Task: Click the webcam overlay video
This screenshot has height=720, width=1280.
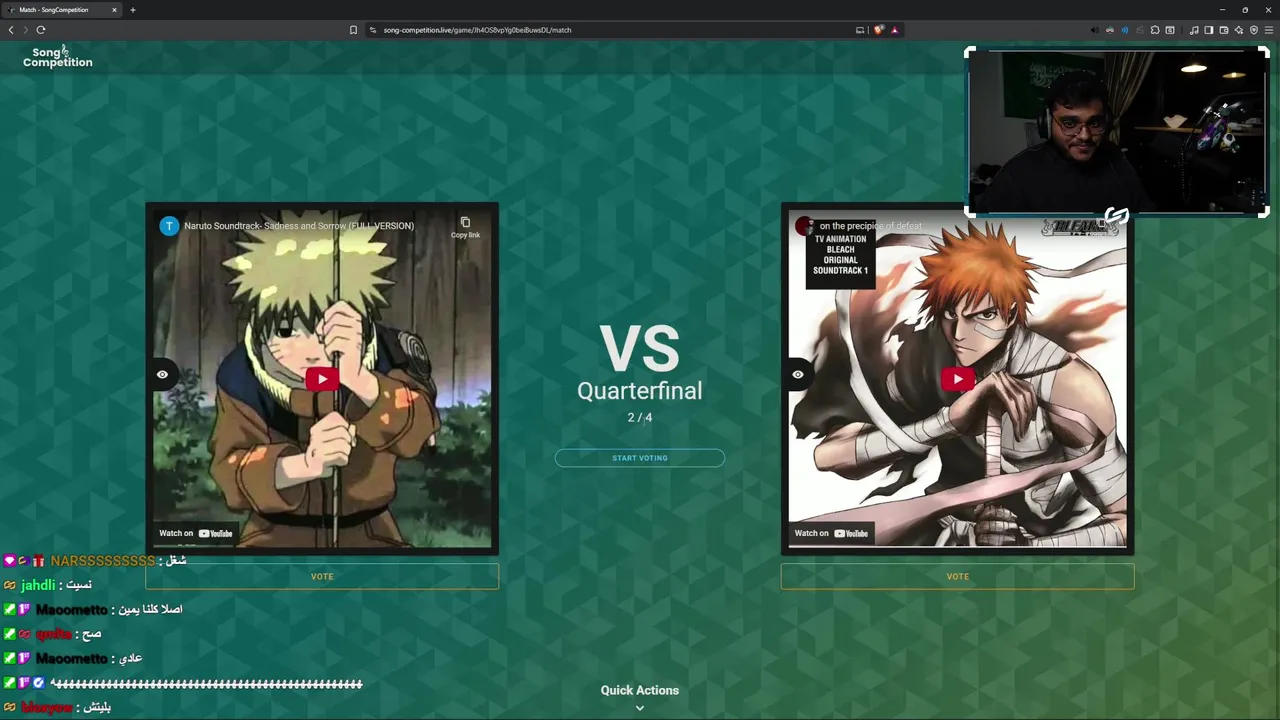Action: point(1117,132)
